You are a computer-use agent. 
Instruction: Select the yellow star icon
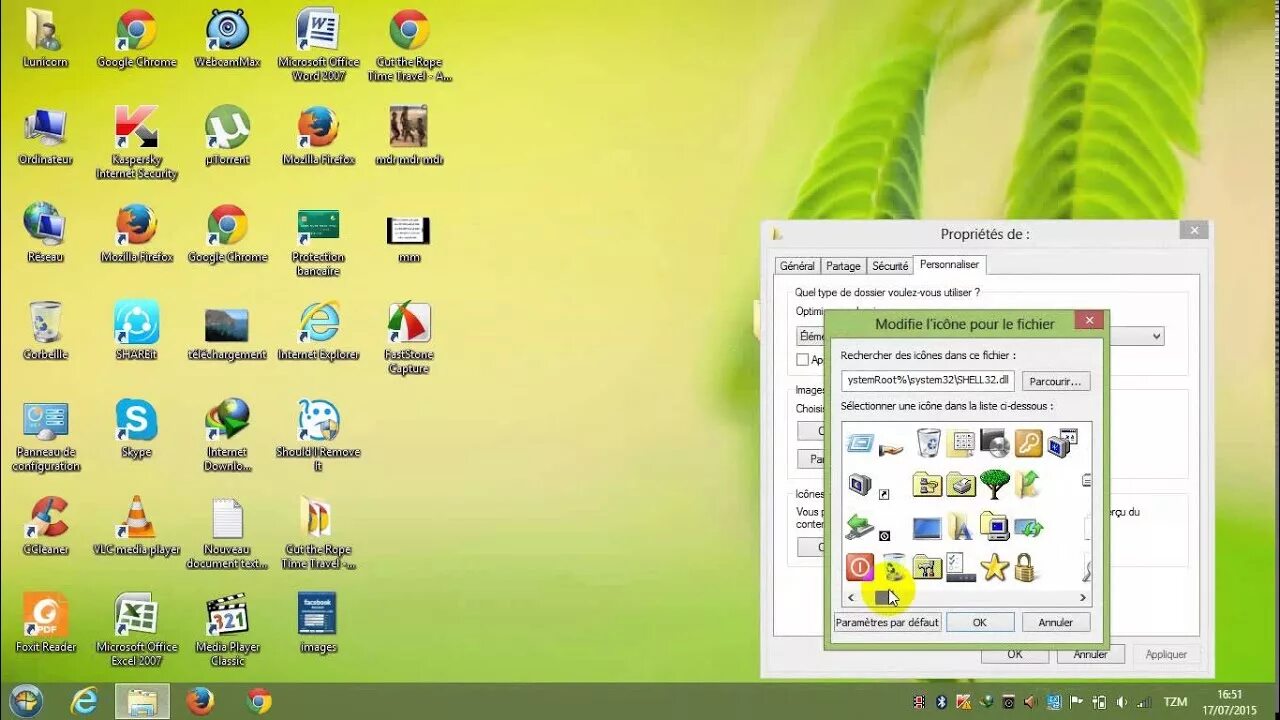coord(994,568)
